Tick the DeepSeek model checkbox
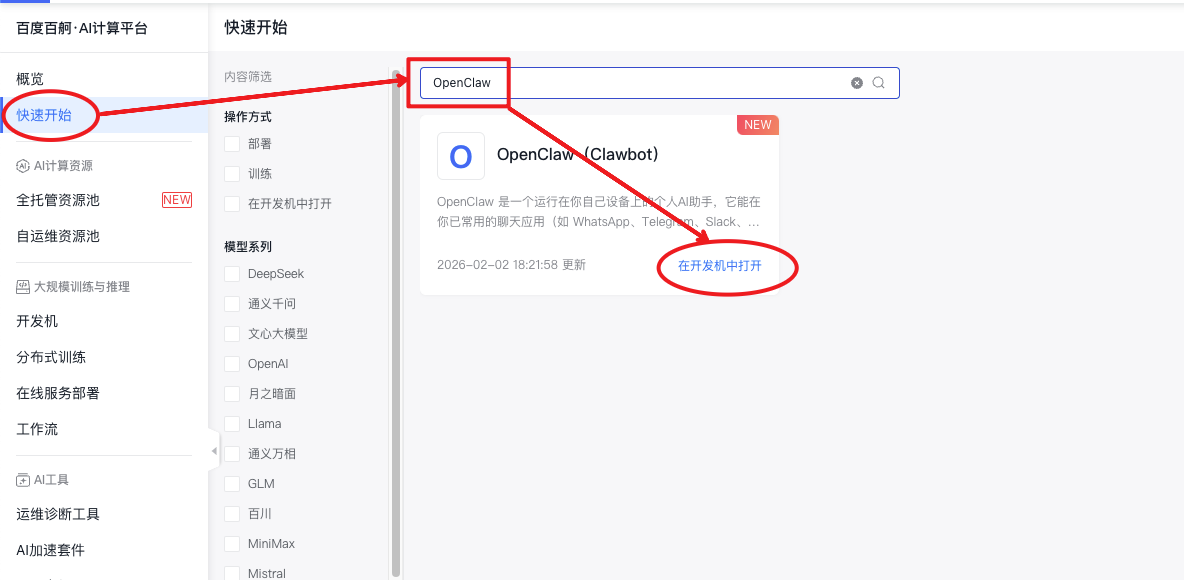The image size is (1184, 580). point(232,274)
